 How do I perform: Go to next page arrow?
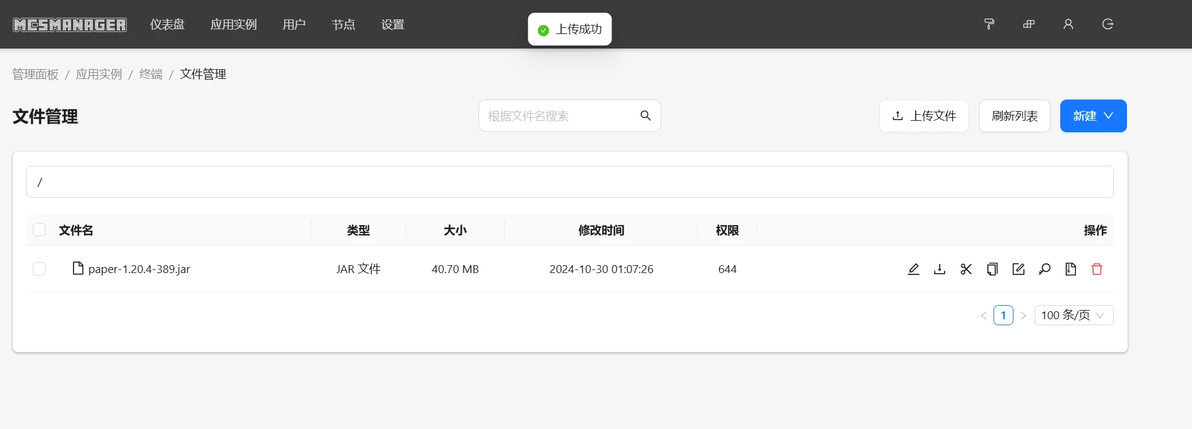point(1023,315)
